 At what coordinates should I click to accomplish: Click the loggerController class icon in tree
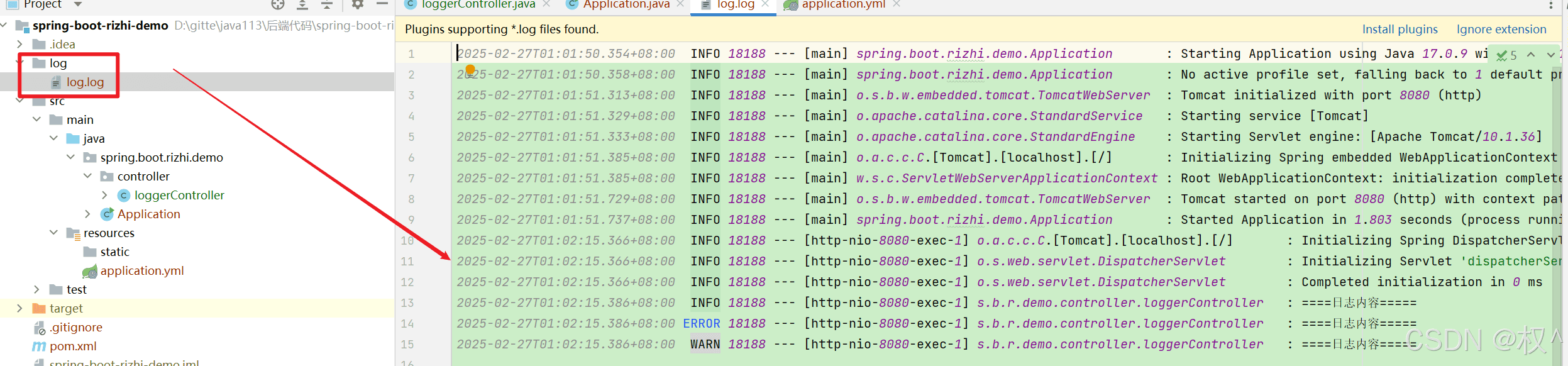(x=124, y=196)
